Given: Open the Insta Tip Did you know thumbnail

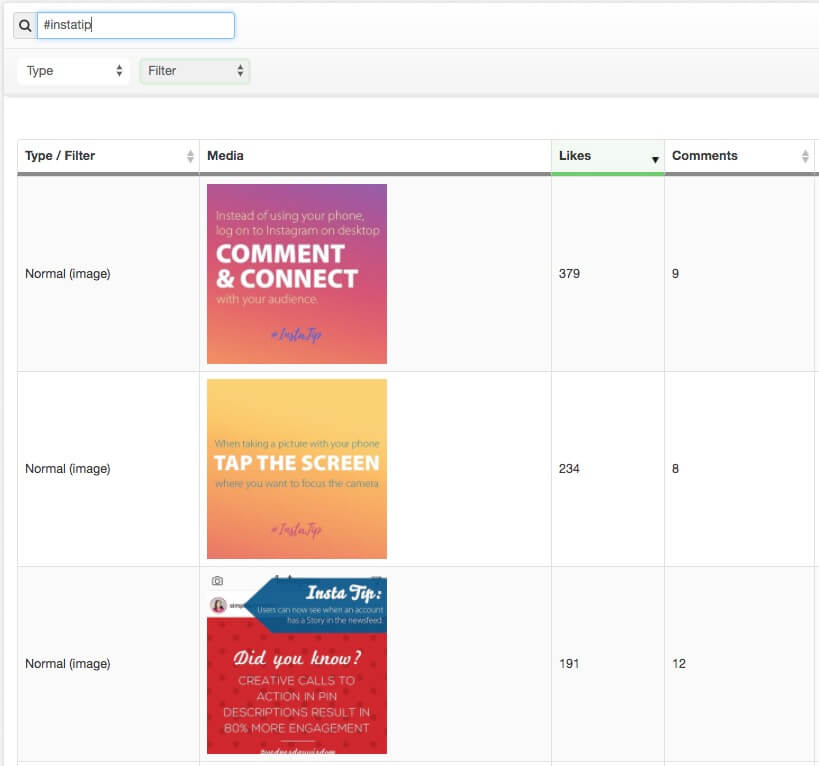Looking at the screenshot, I should click(x=297, y=664).
